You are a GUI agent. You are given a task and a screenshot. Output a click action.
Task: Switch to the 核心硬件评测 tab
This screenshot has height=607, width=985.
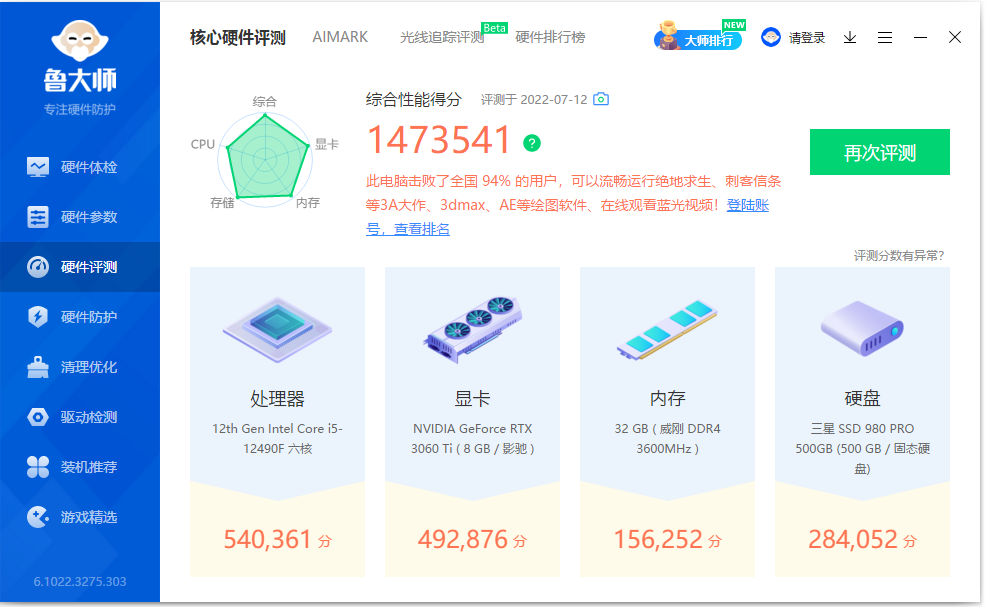pyautogui.click(x=237, y=38)
